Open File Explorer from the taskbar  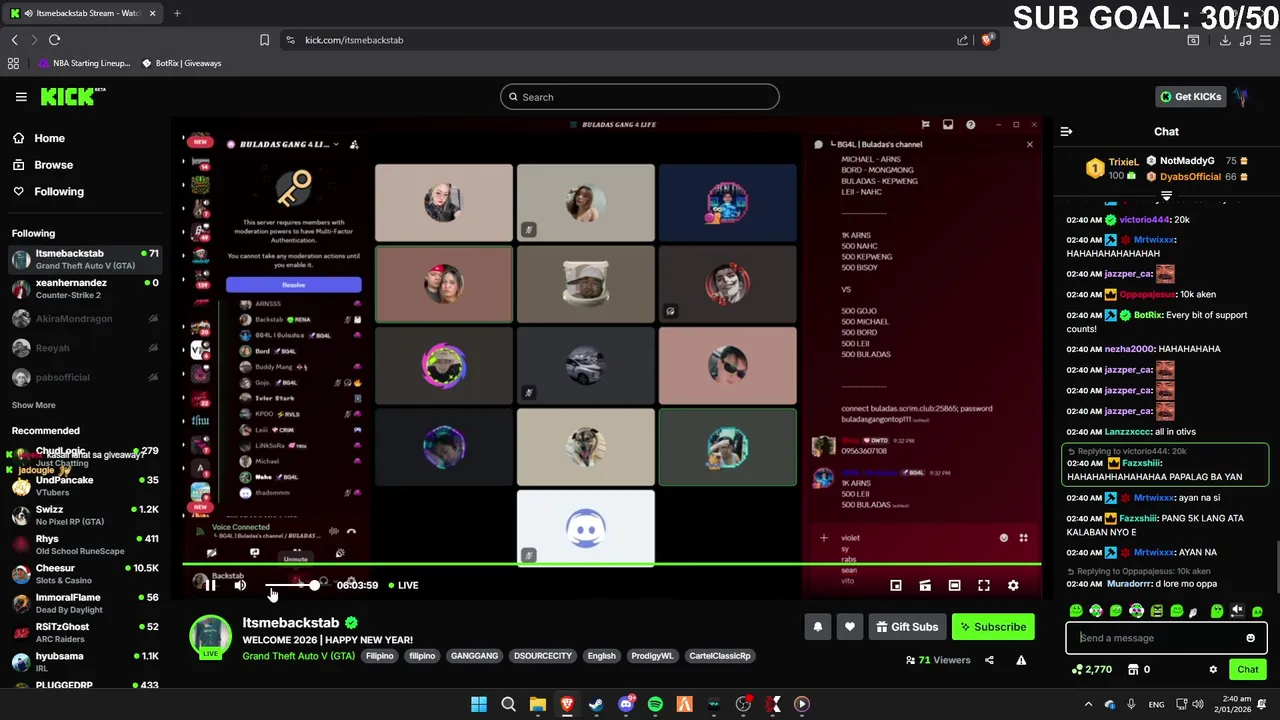tap(538, 704)
